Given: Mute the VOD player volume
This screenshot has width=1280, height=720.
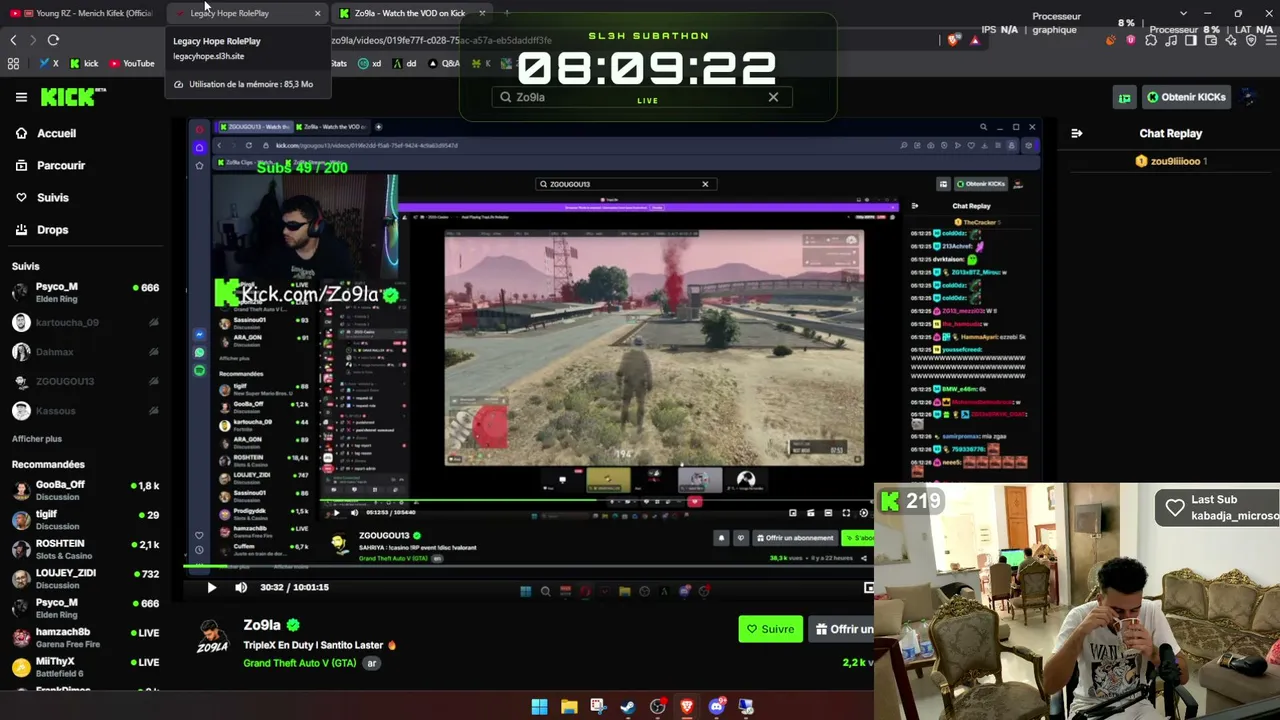Looking at the screenshot, I should pyautogui.click(x=241, y=587).
